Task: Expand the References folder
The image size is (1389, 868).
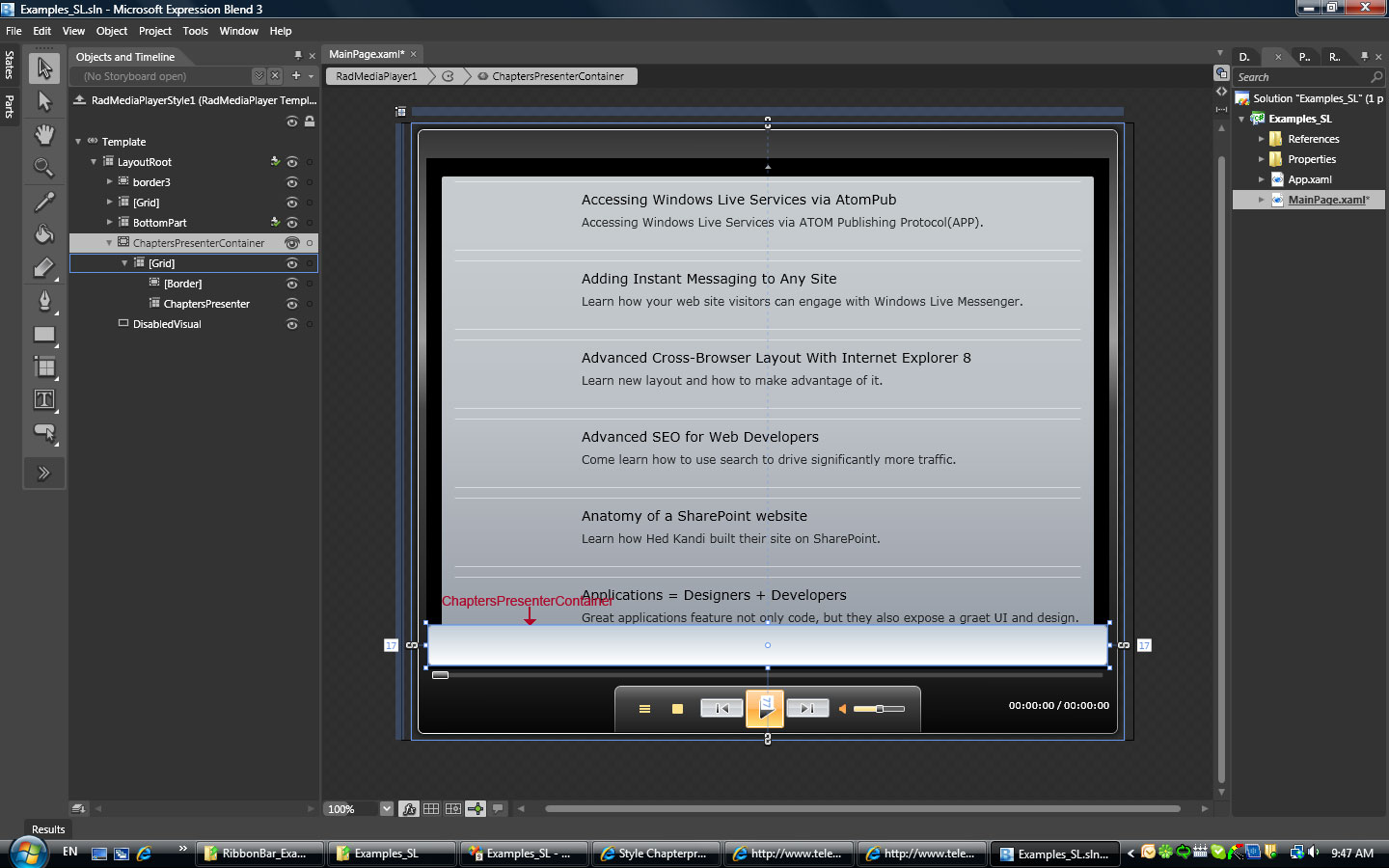Action: [x=1261, y=139]
